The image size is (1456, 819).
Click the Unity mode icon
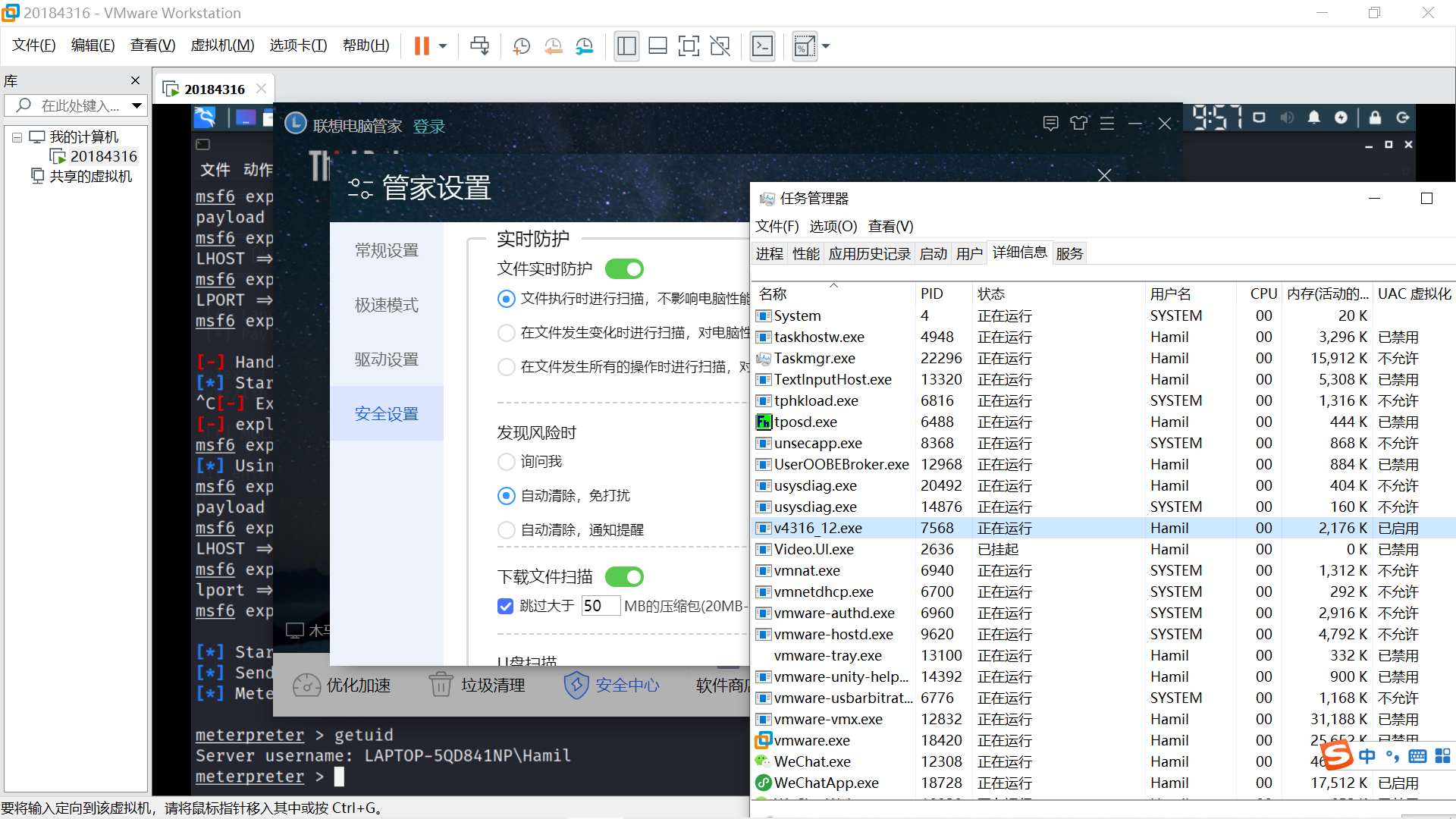(720, 46)
